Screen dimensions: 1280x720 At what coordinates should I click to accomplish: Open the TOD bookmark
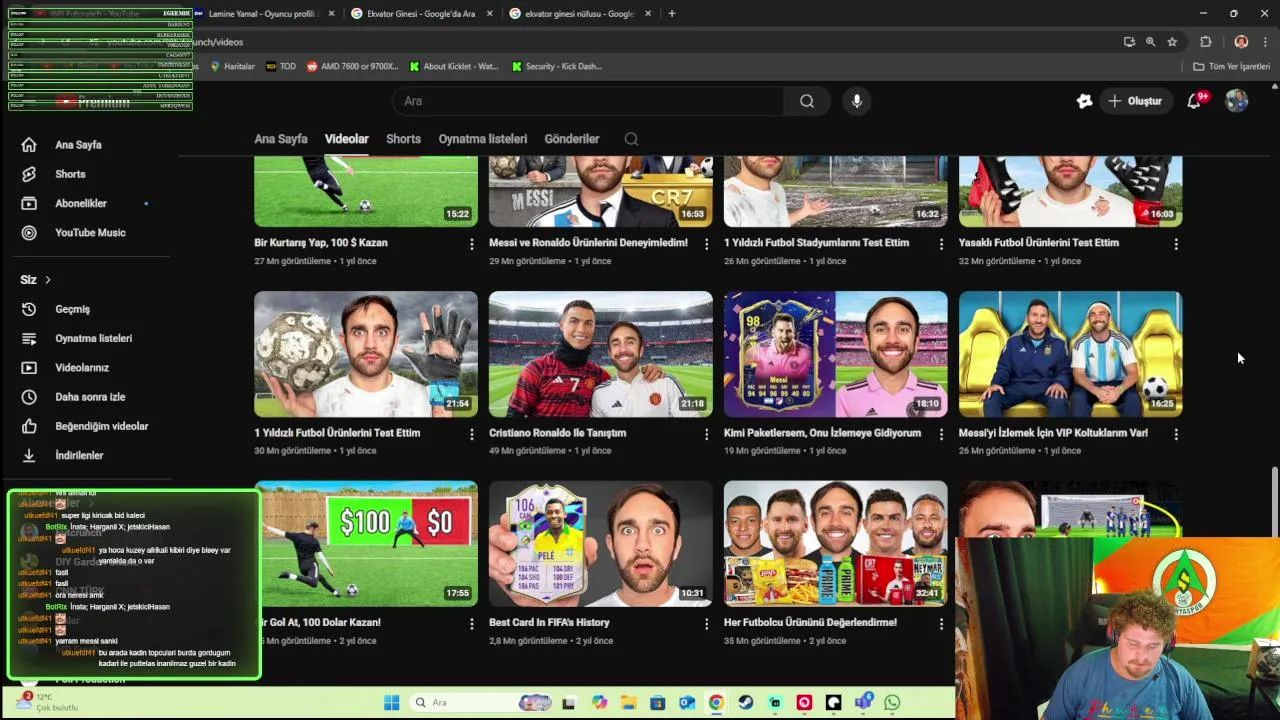(x=280, y=66)
